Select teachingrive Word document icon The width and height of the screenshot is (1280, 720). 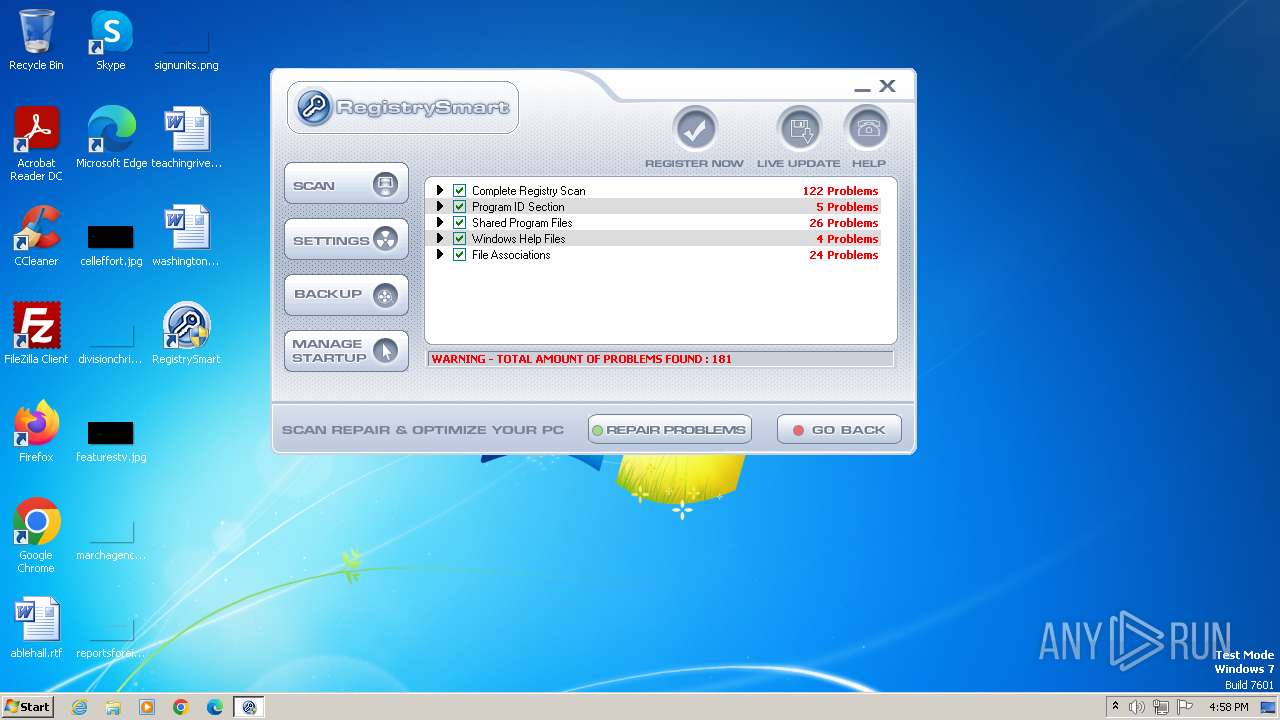[x=186, y=138]
